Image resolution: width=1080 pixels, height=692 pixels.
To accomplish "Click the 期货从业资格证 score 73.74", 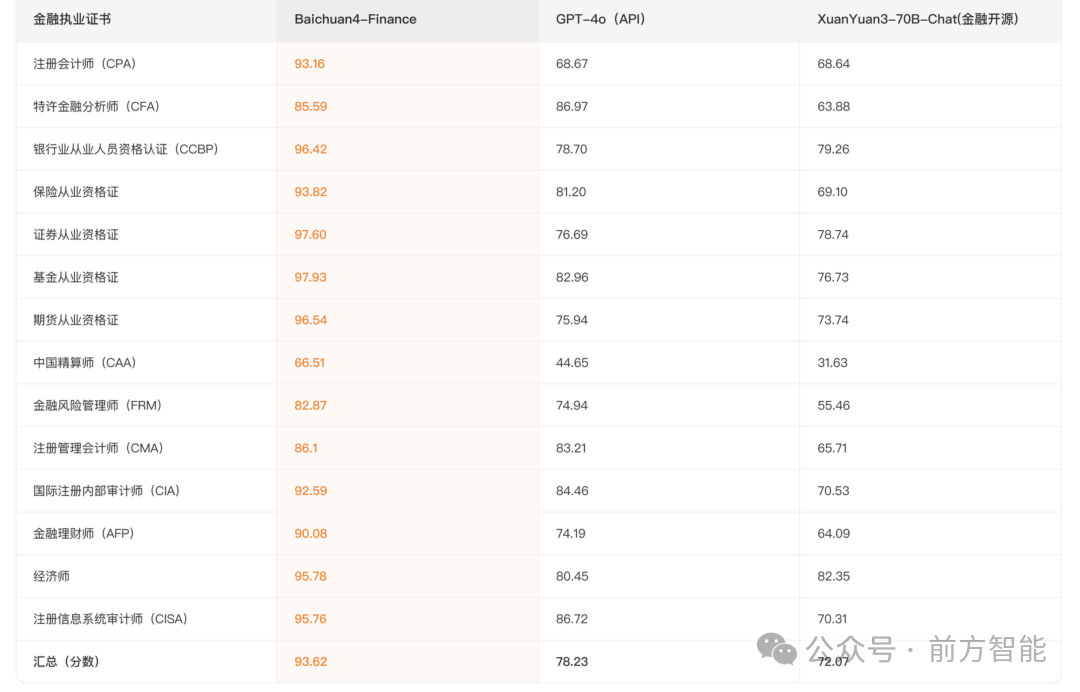I will [833, 319].
